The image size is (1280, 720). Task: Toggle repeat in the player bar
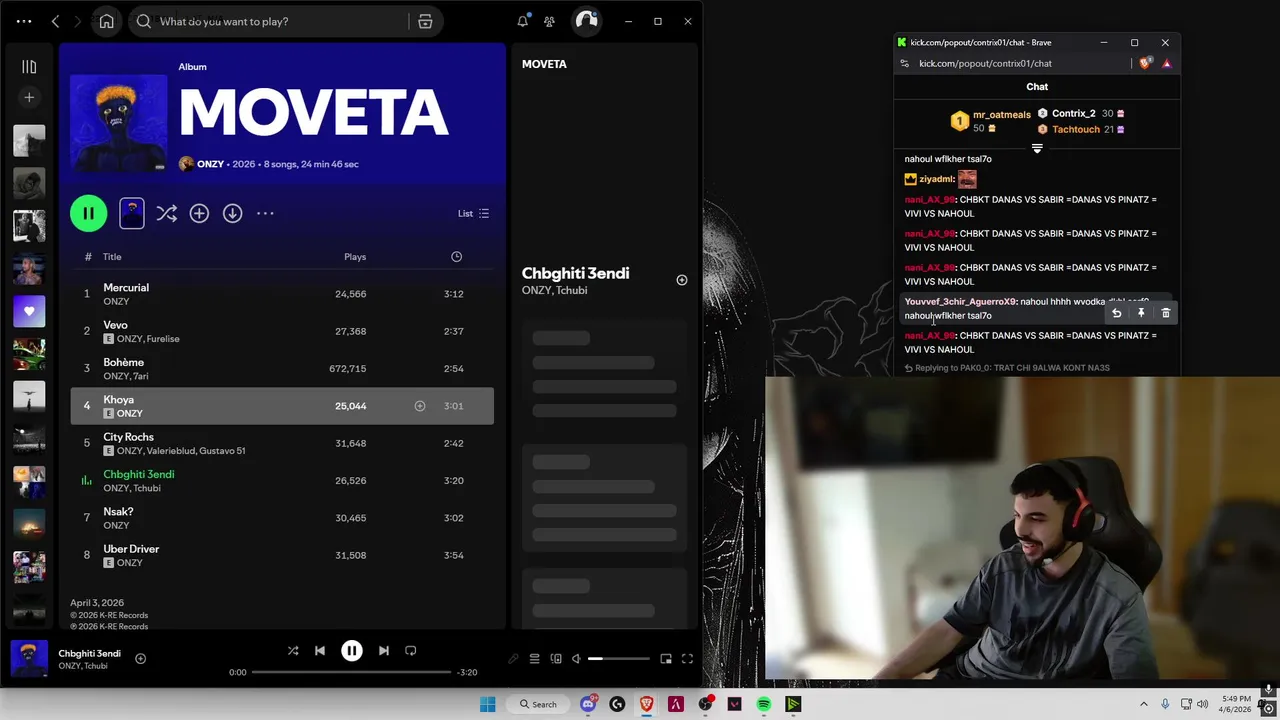point(411,651)
